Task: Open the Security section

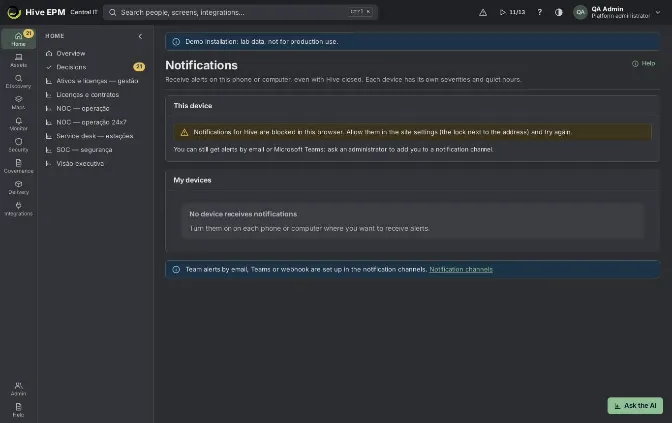Action: 18,145
